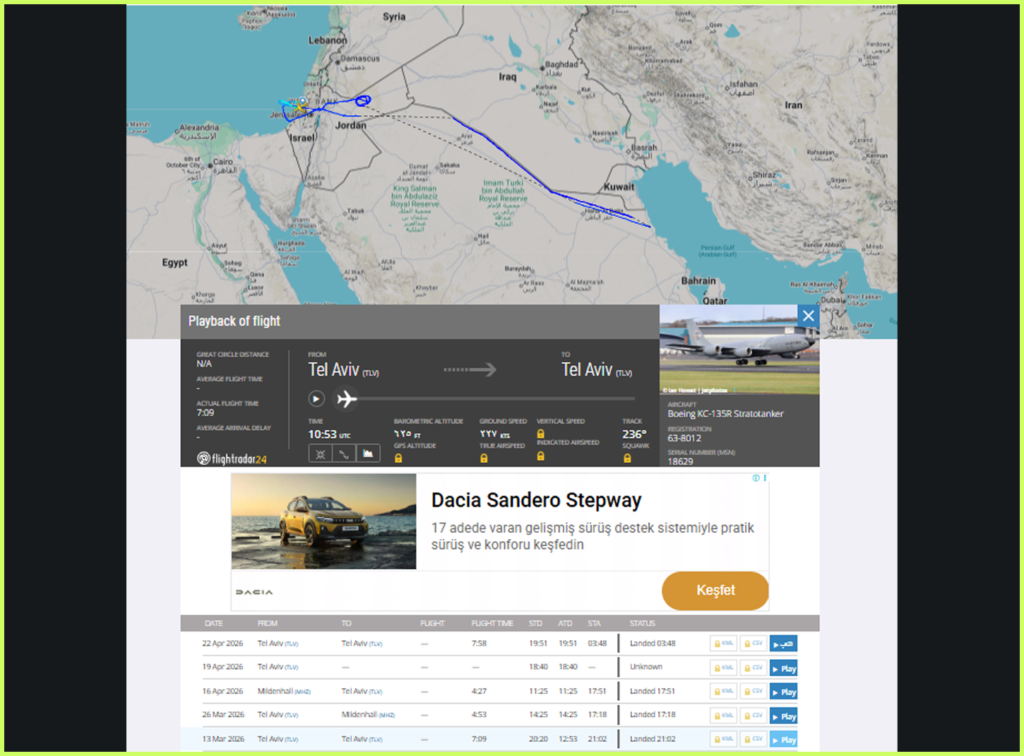
Task: Click the KML download for 19 Apr 2026 flight
Action: [724, 668]
